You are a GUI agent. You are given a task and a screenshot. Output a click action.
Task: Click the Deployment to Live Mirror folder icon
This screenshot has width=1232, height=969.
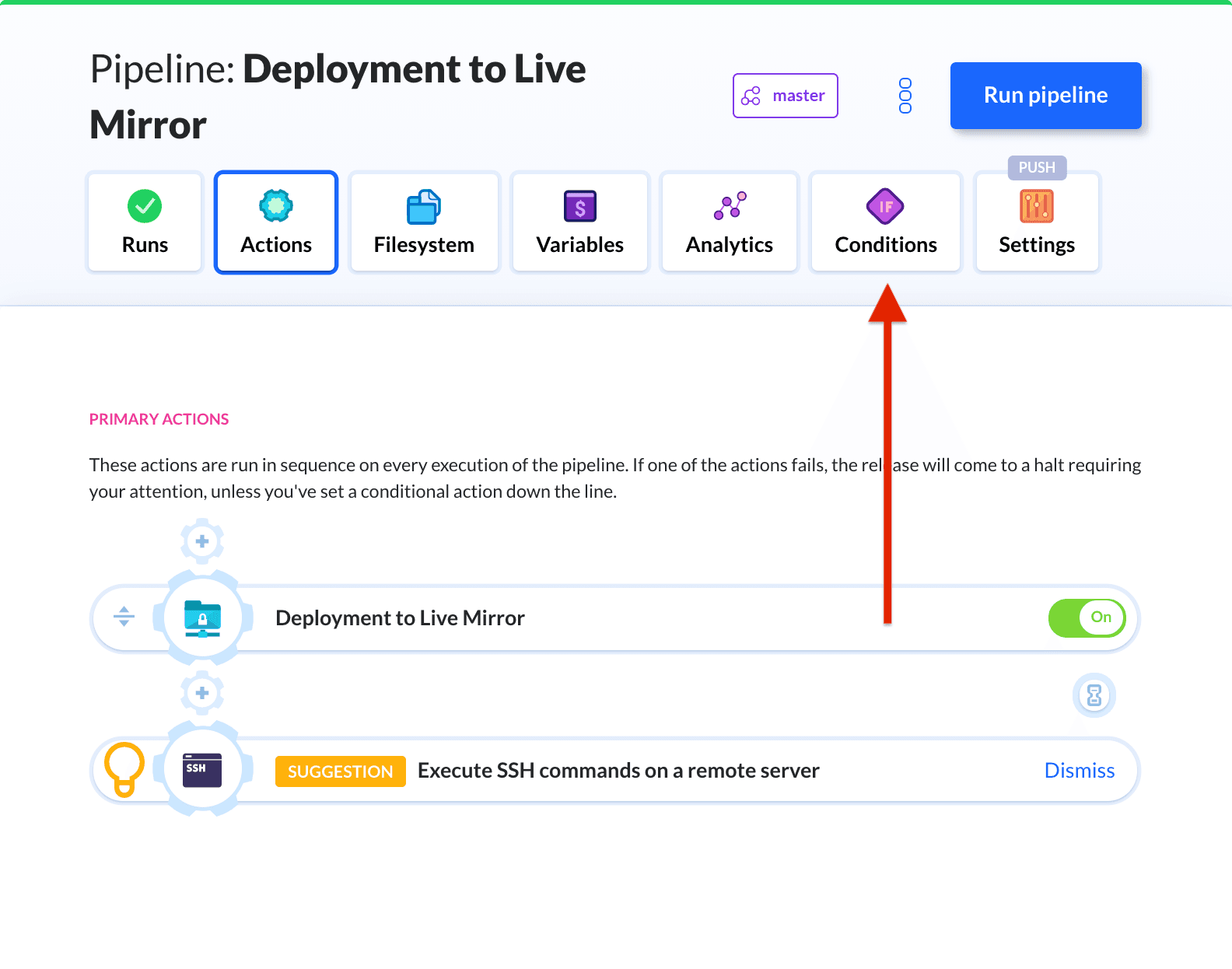tap(203, 618)
